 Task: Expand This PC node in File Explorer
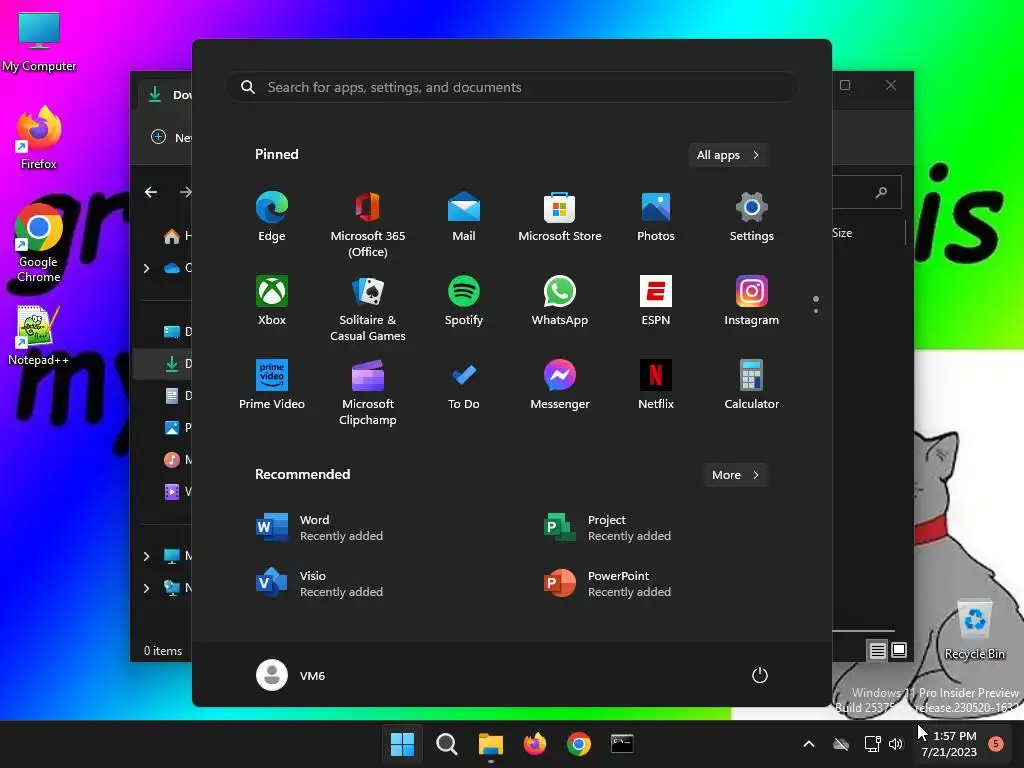point(146,556)
